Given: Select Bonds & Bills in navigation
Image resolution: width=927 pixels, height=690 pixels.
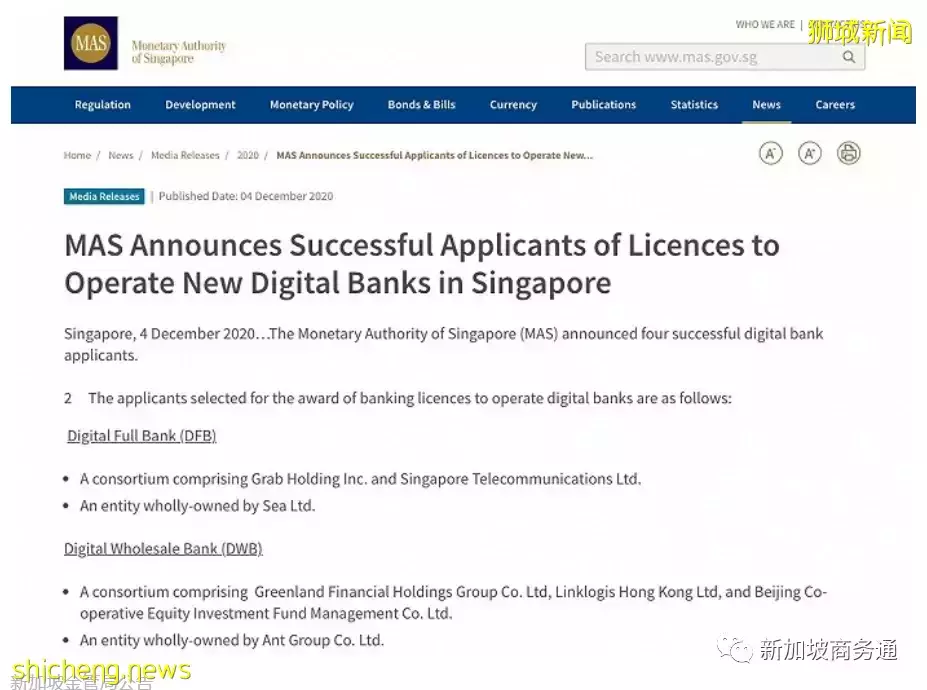Looking at the screenshot, I should pyautogui.click(x=421, y=105).
